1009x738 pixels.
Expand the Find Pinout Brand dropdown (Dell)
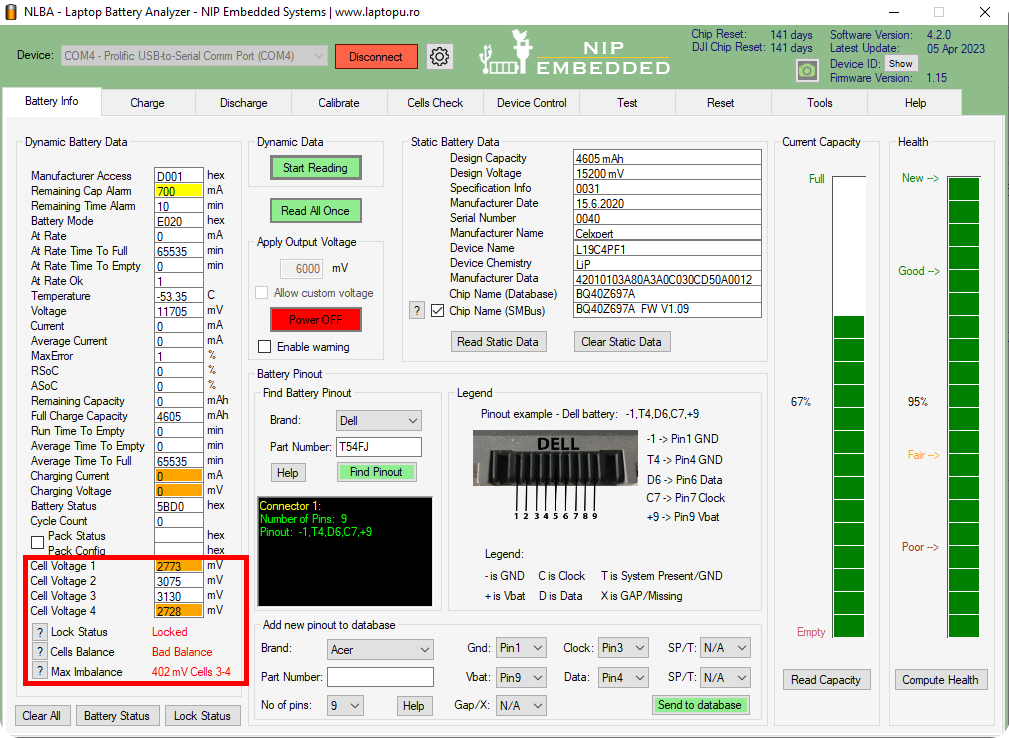379,421
